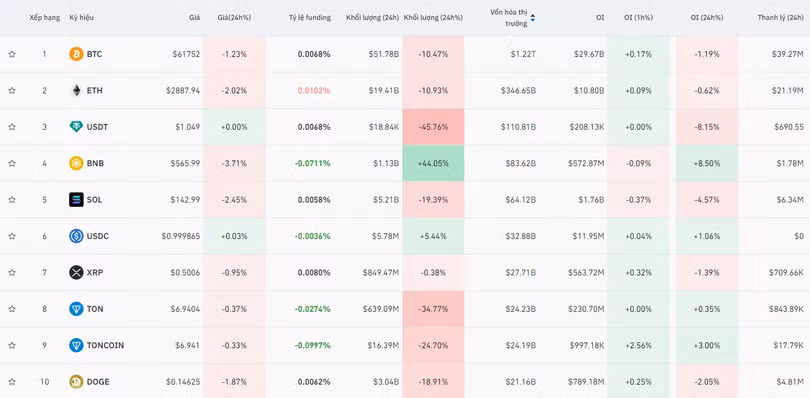Open the USDT symbol link
Image resolution: width=810 pixels, height=398 pixels.
pyautogui.click(x=97, y=127)
